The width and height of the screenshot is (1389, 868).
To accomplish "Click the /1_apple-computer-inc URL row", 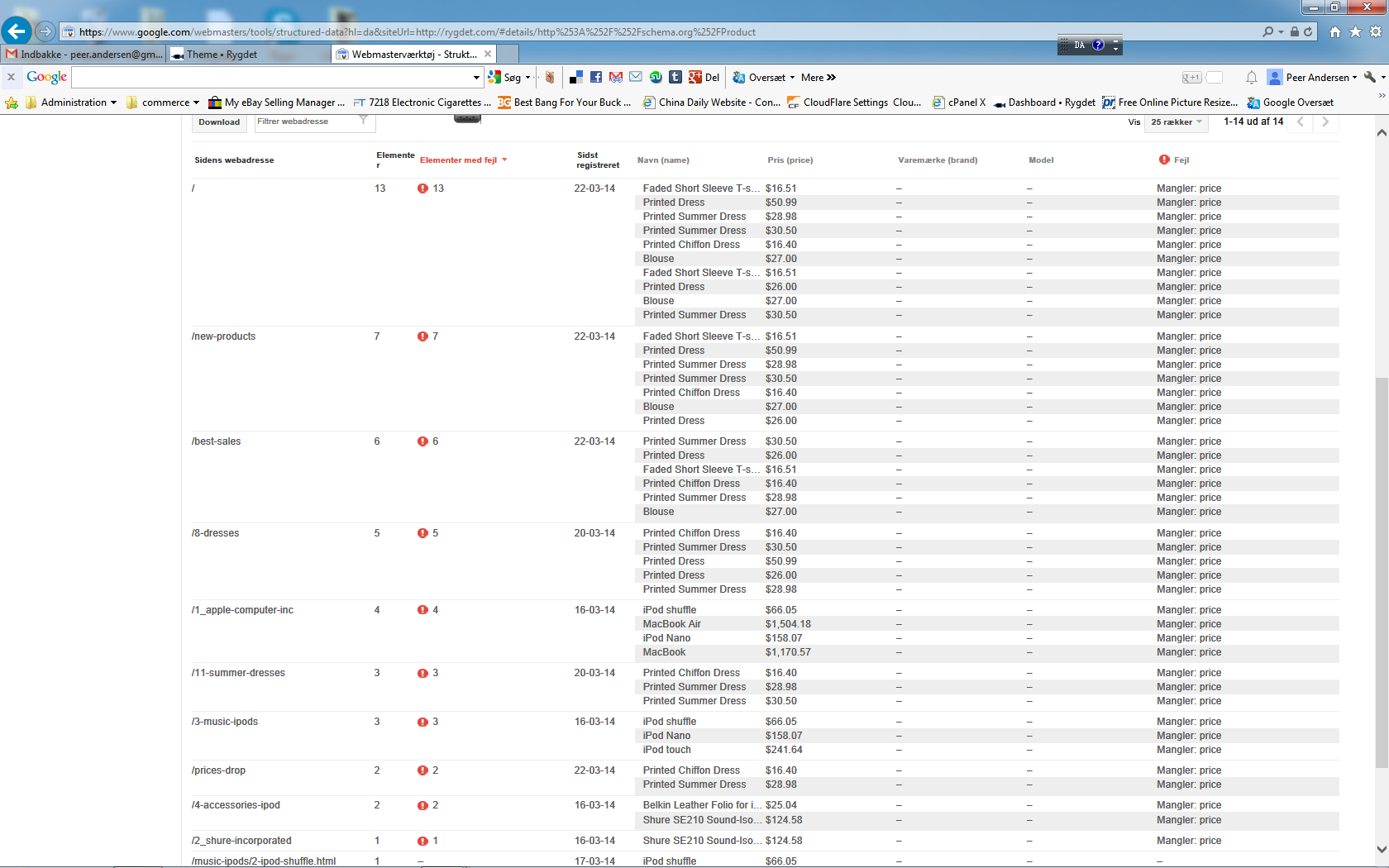I will [242, 610].
